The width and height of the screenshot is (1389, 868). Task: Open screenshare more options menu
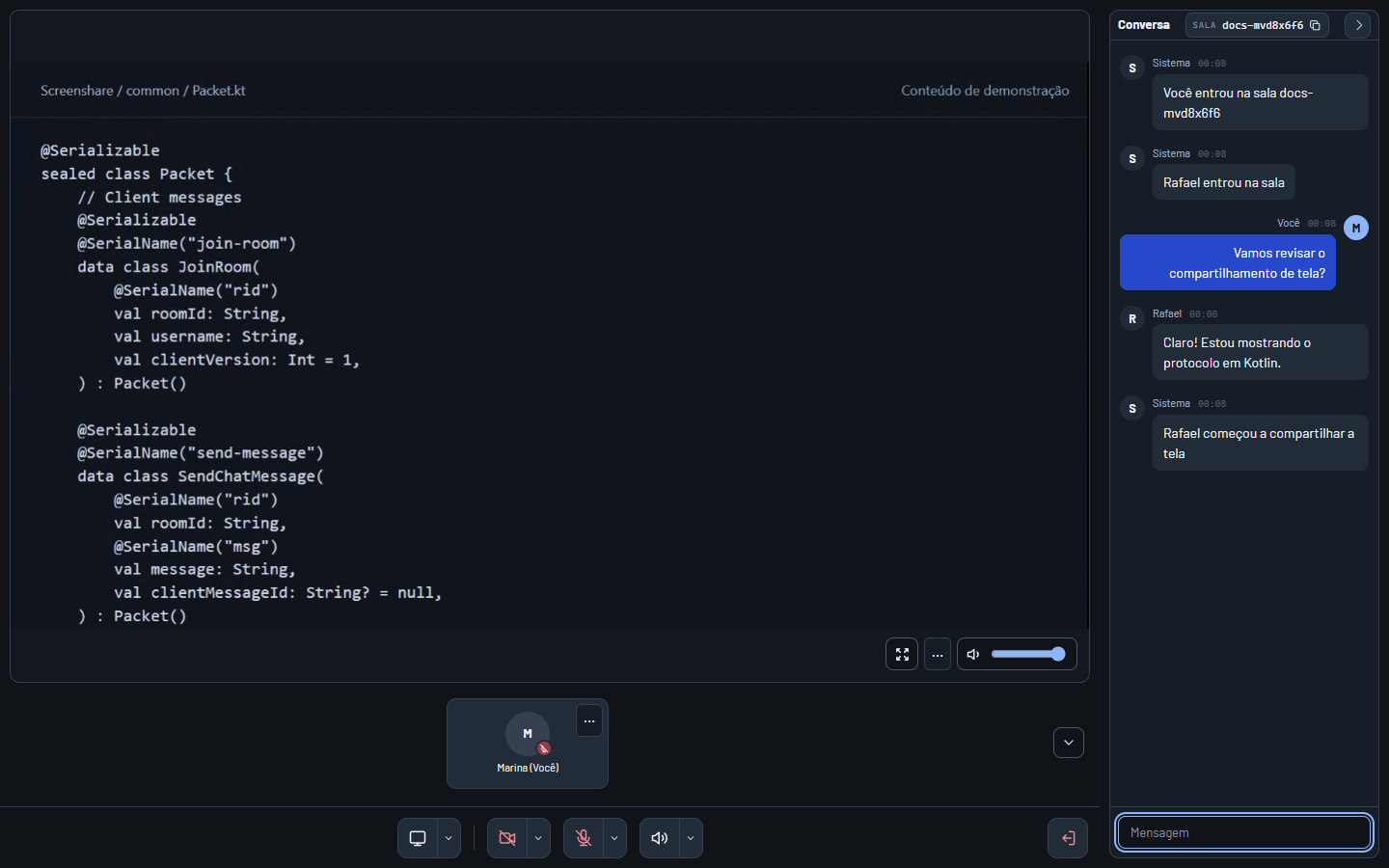938,654
